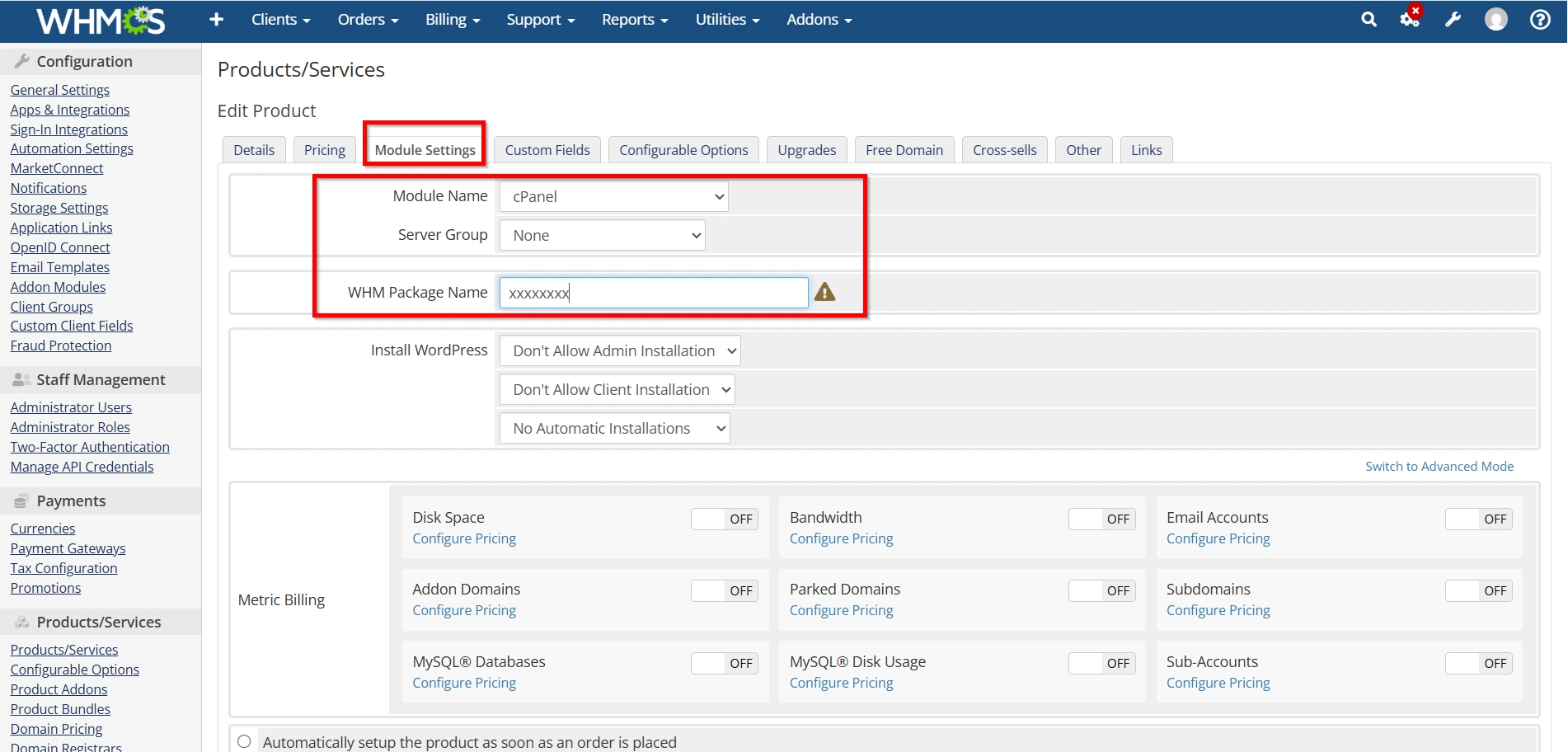Open Administrator Users sidebar link

click(x=71, y=407)
